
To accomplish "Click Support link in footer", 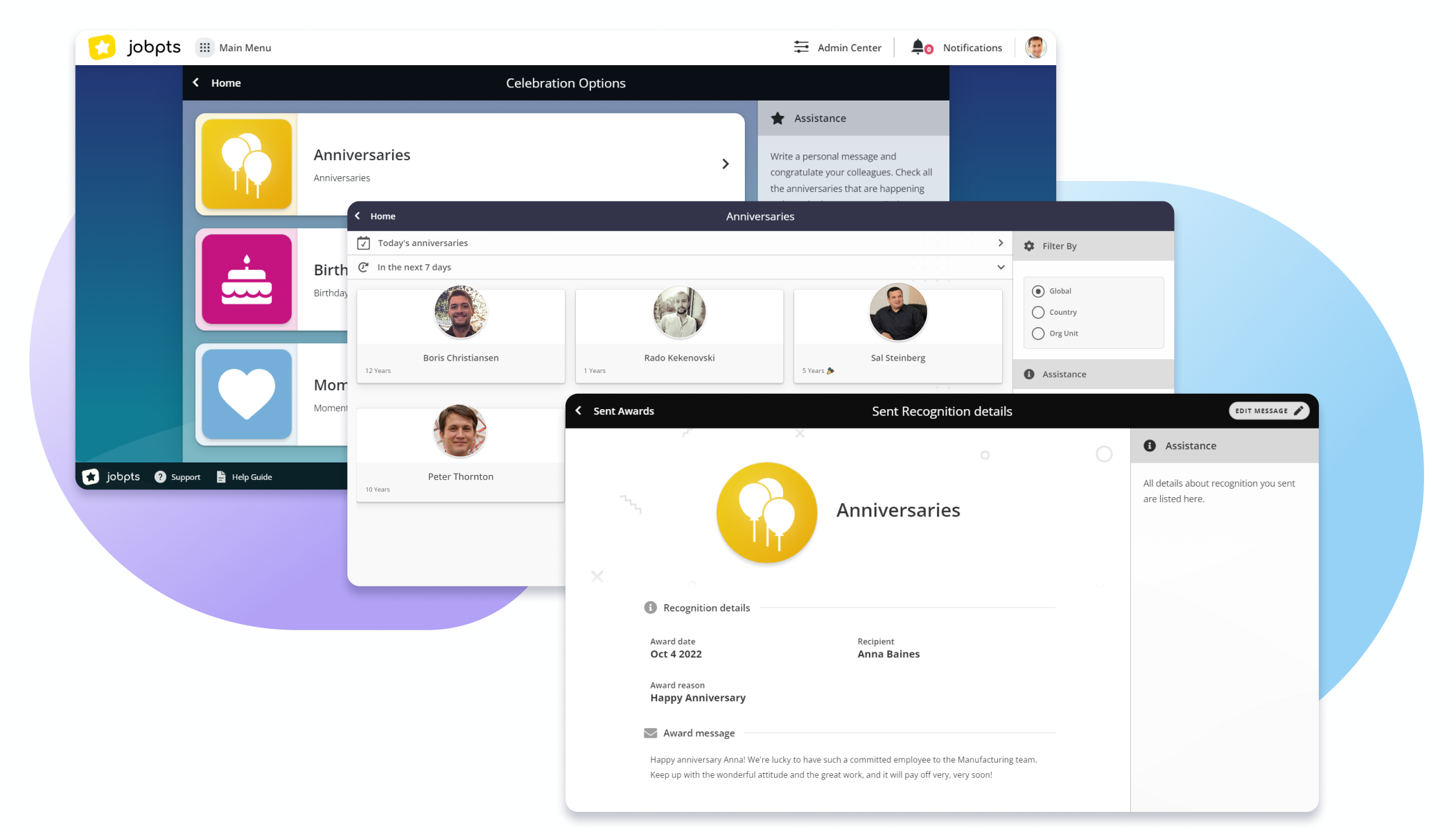I will tap(186, 477).
